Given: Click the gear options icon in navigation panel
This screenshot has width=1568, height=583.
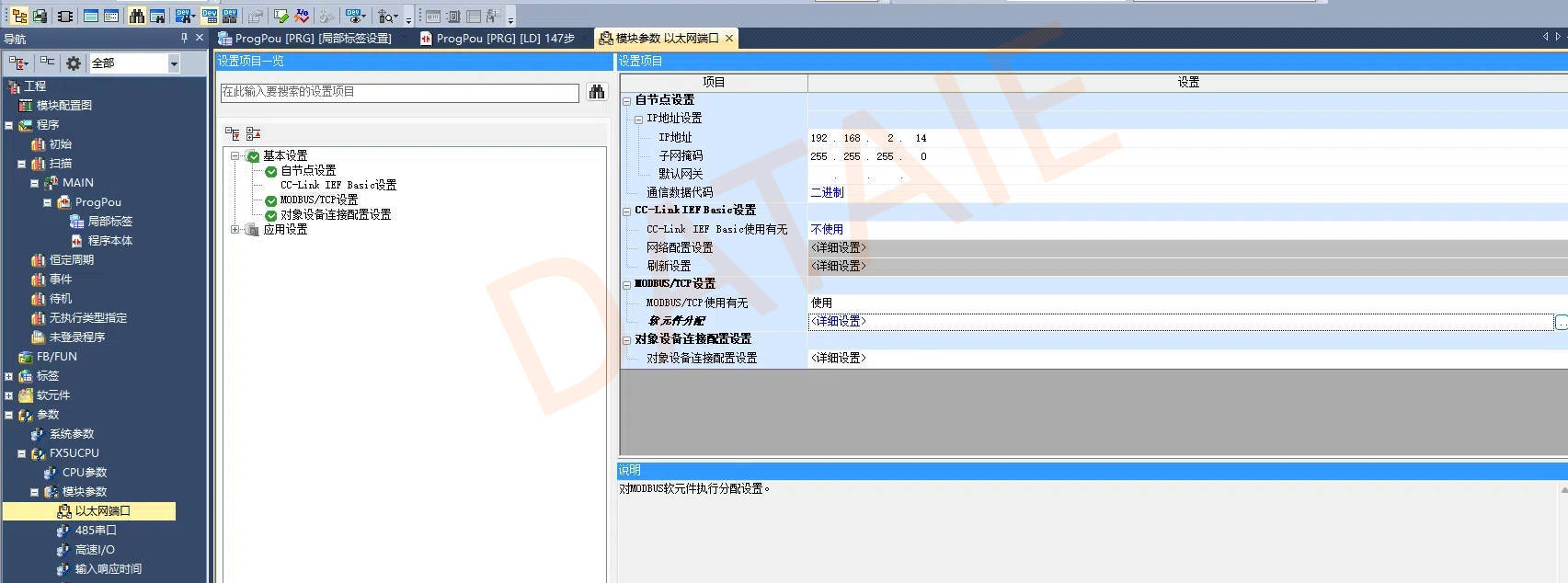Looking at the screenshot, I should 74,63.
